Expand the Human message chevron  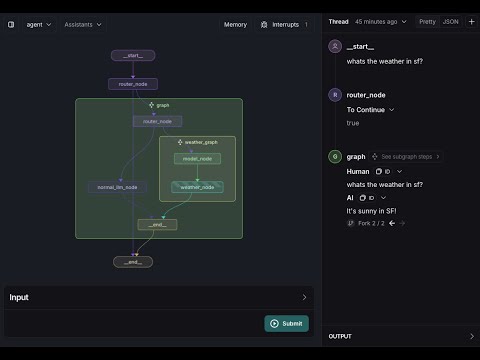point(399,171)
